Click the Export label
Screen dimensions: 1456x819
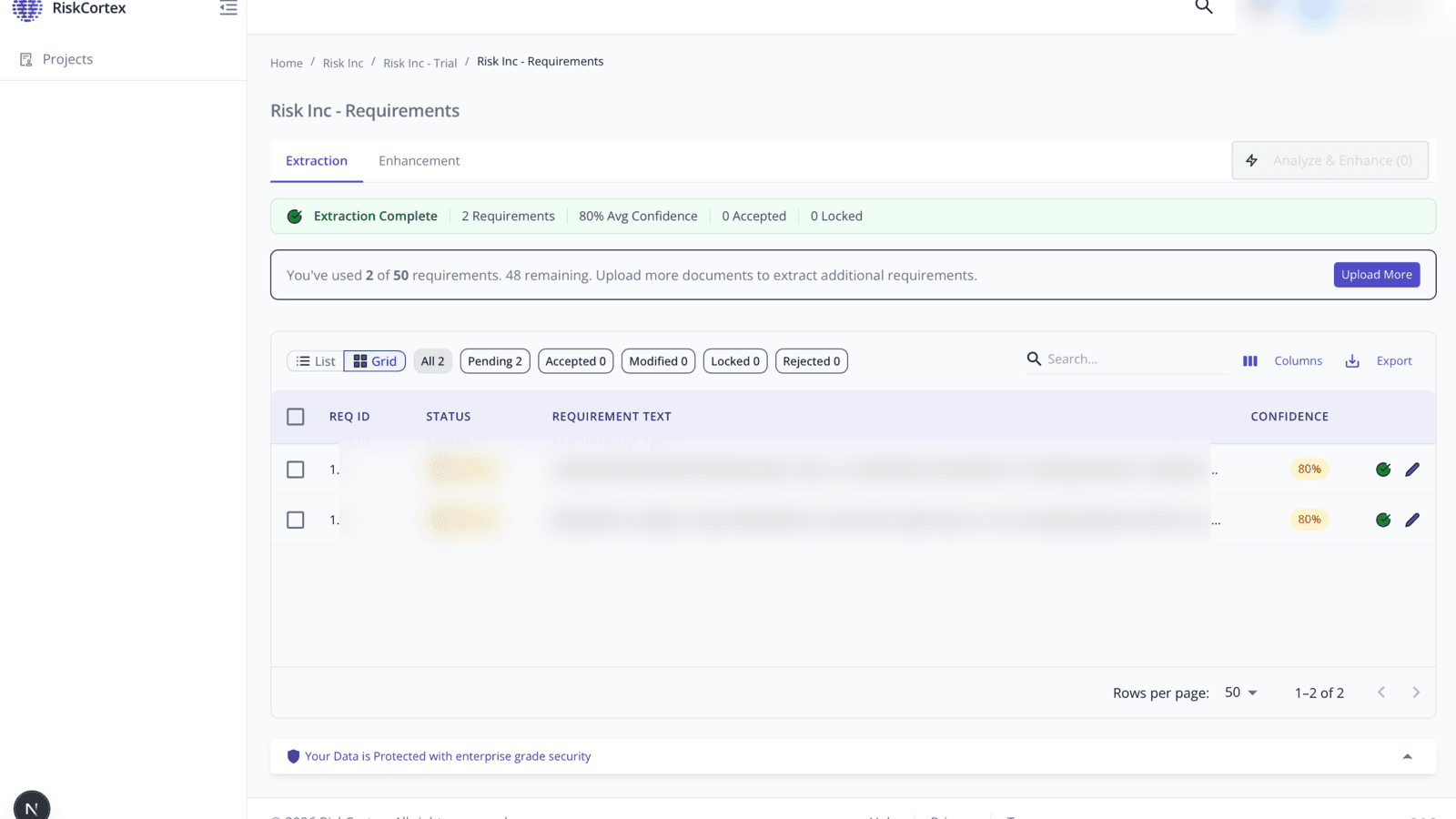1394,361
